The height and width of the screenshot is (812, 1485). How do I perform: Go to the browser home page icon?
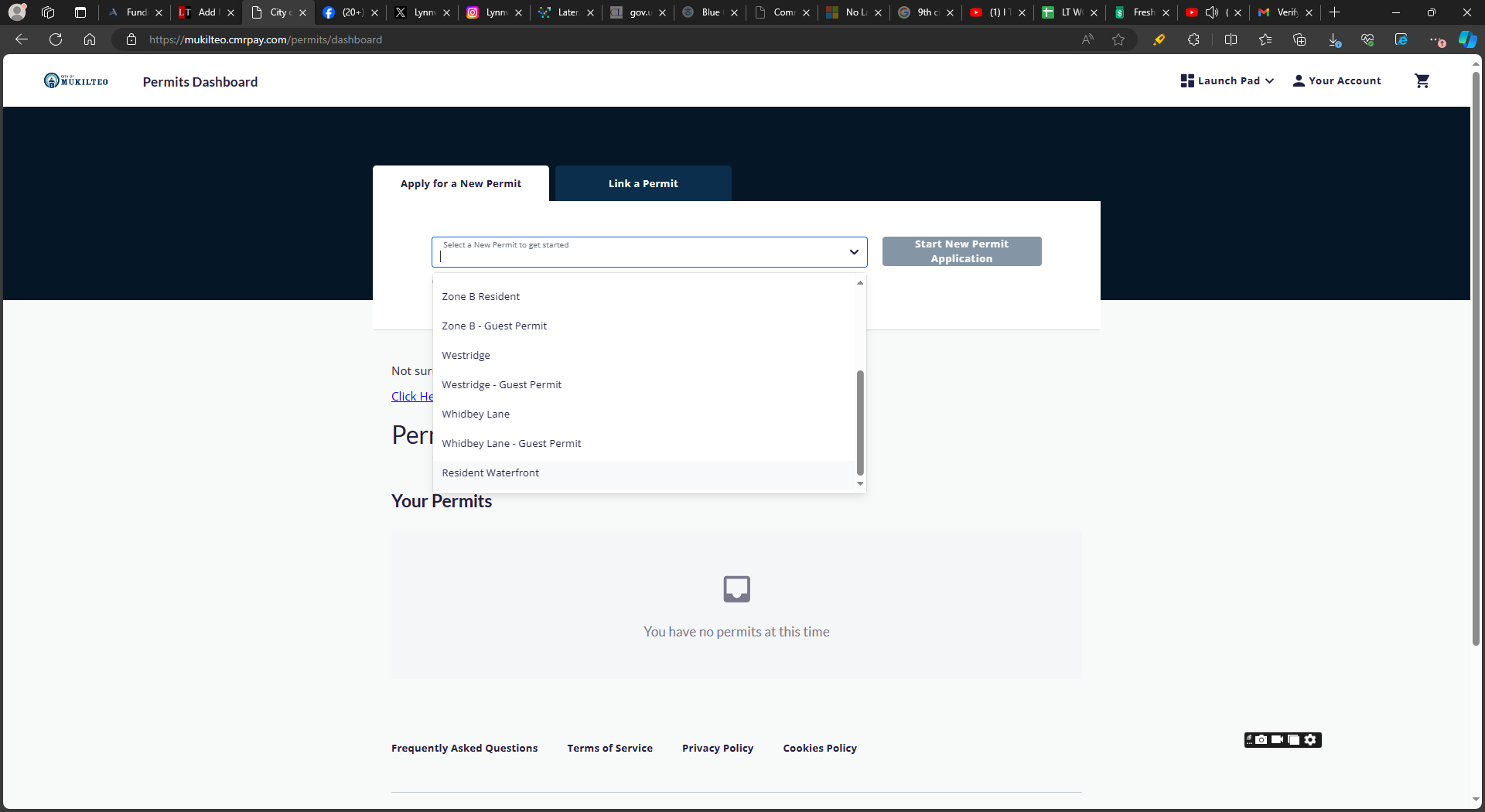(x=90, y=39)
